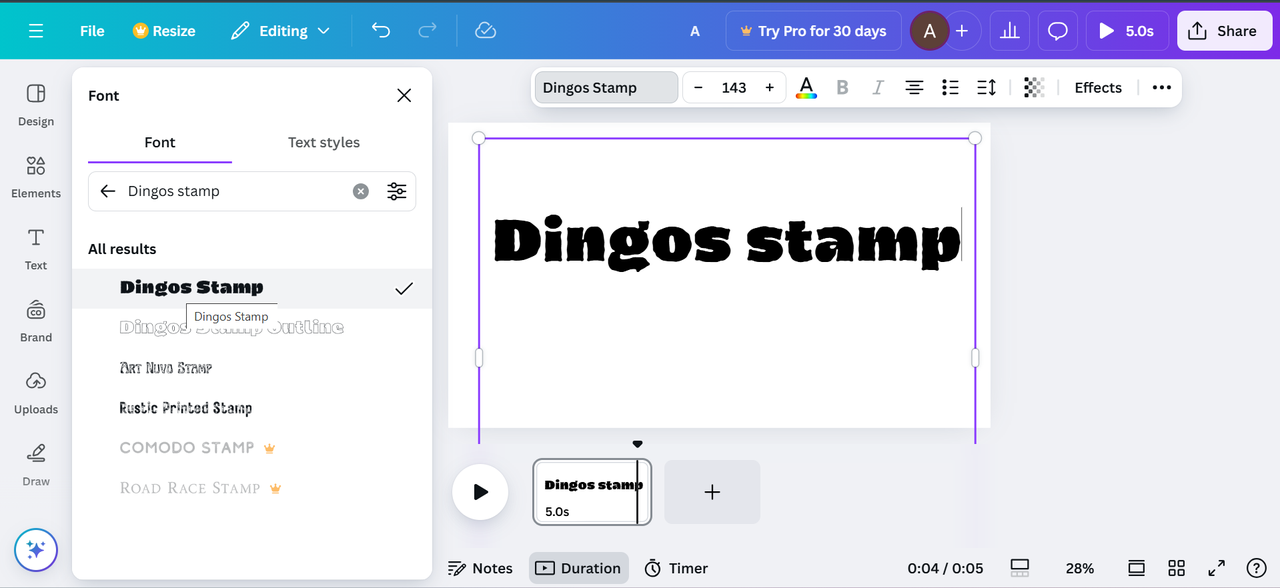Viewport: 1280px width, 588px height.
Task: Open the Notes panel
Action: pos(480,568)
